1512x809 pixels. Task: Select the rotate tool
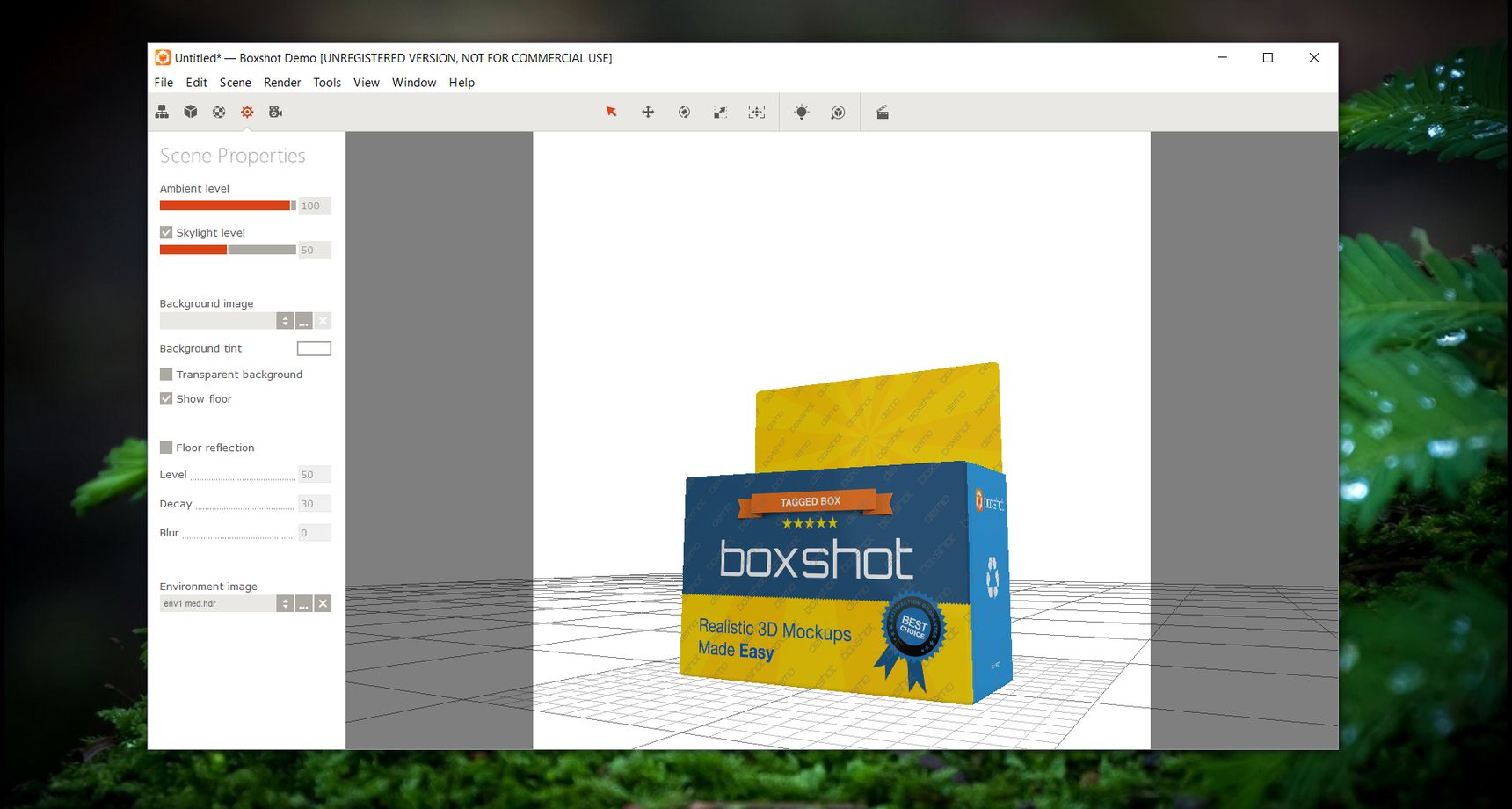684,112
